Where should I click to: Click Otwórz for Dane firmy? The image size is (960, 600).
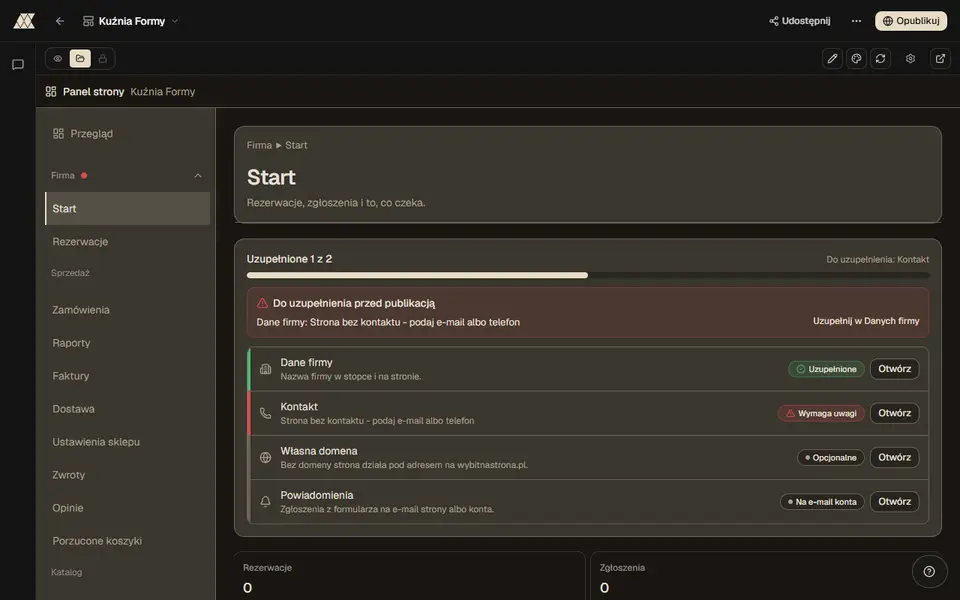(894, 369)
